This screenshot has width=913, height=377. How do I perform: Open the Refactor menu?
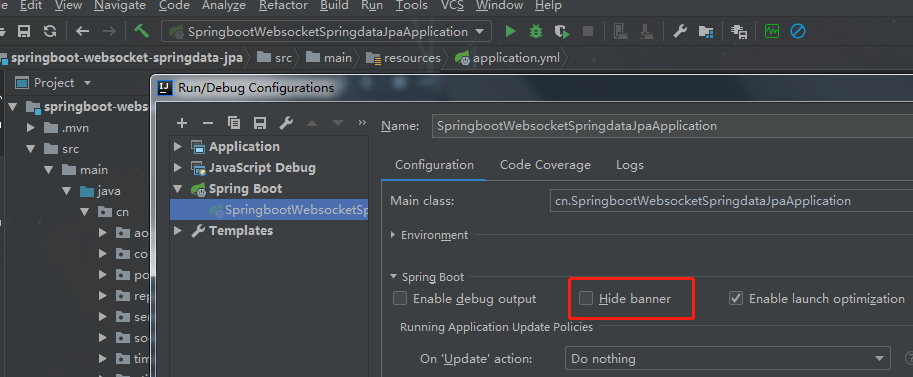[x=283, y=6]
